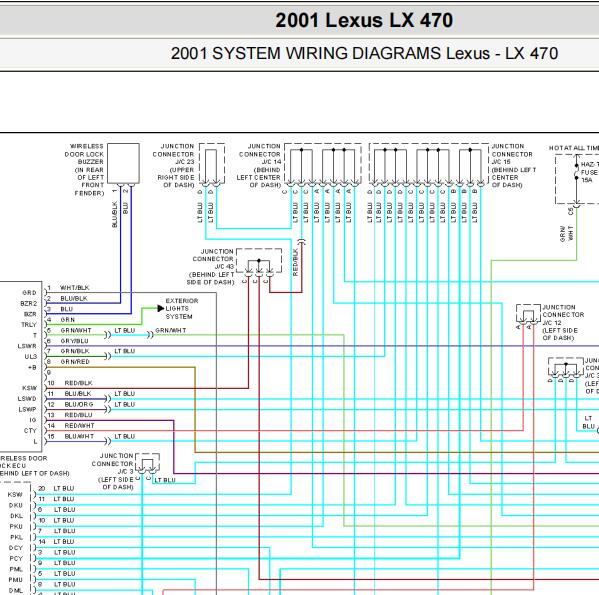The width and height of the screenshot is (599, 595).
Task: Click the HAZ fuse 15A label
Action: point(589,172)
